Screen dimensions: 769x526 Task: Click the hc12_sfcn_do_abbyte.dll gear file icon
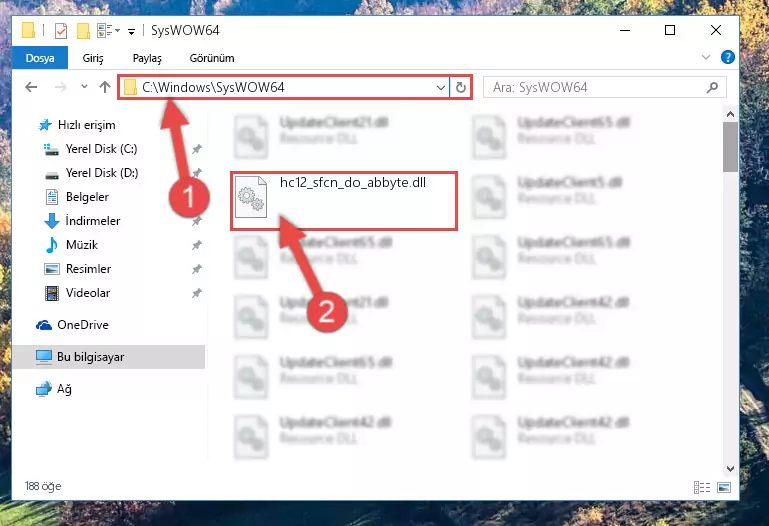point(251,197)
